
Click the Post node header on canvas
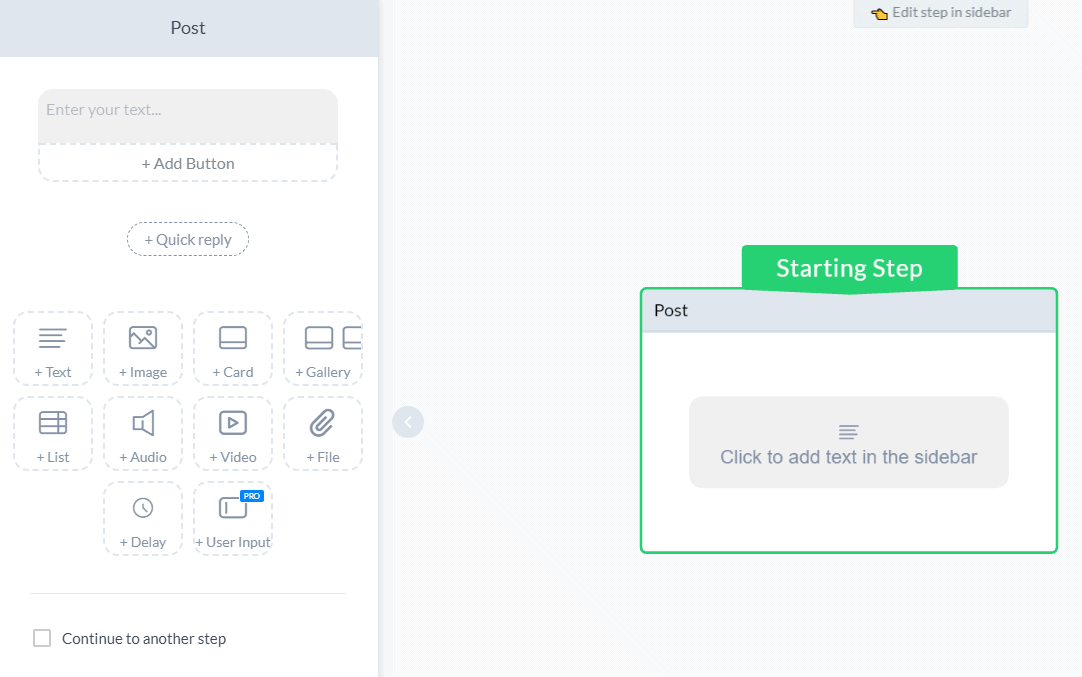[x=849, y=310]
